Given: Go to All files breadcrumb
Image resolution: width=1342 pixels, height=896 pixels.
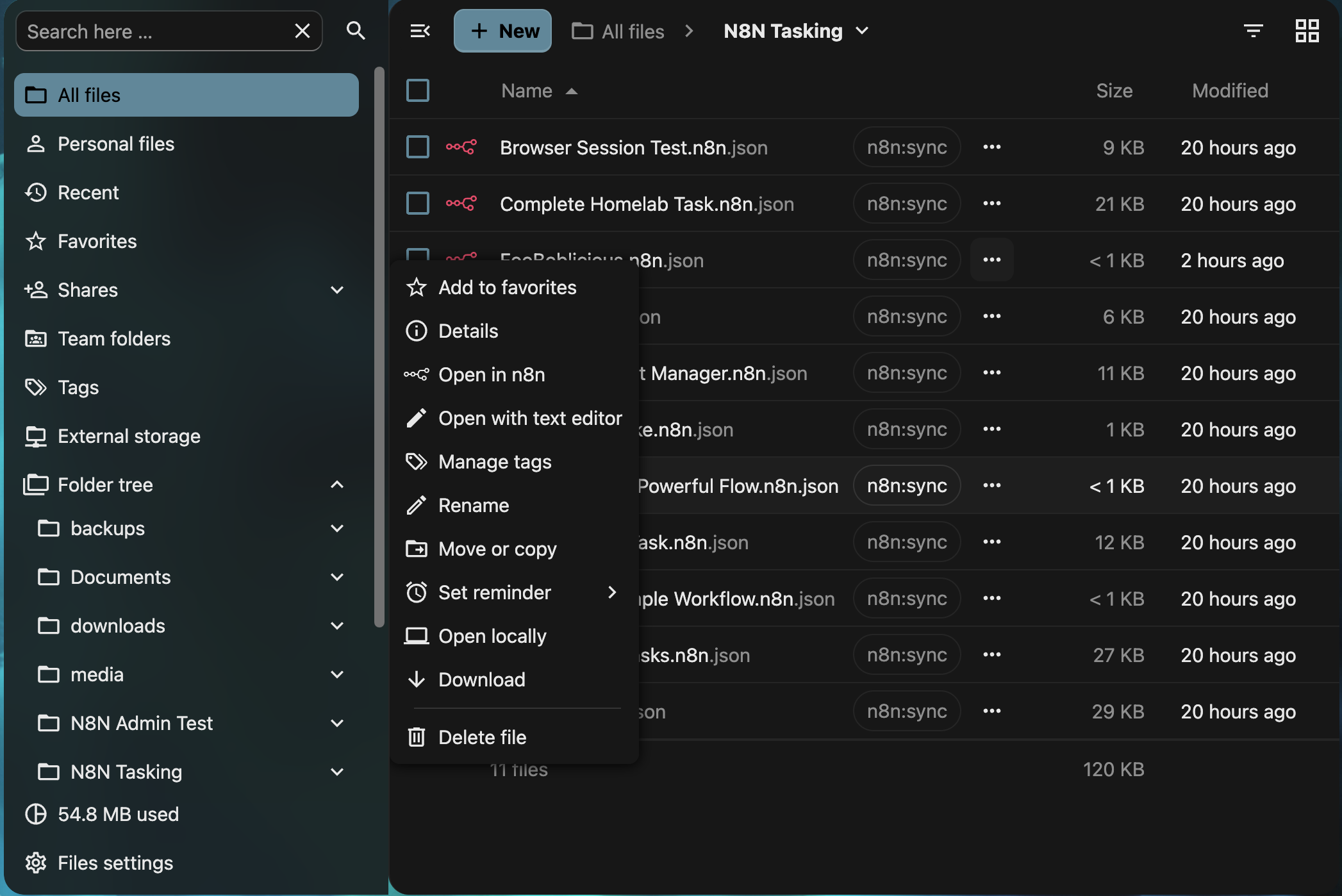Looking at the screenshot, I should pos(618,31).
